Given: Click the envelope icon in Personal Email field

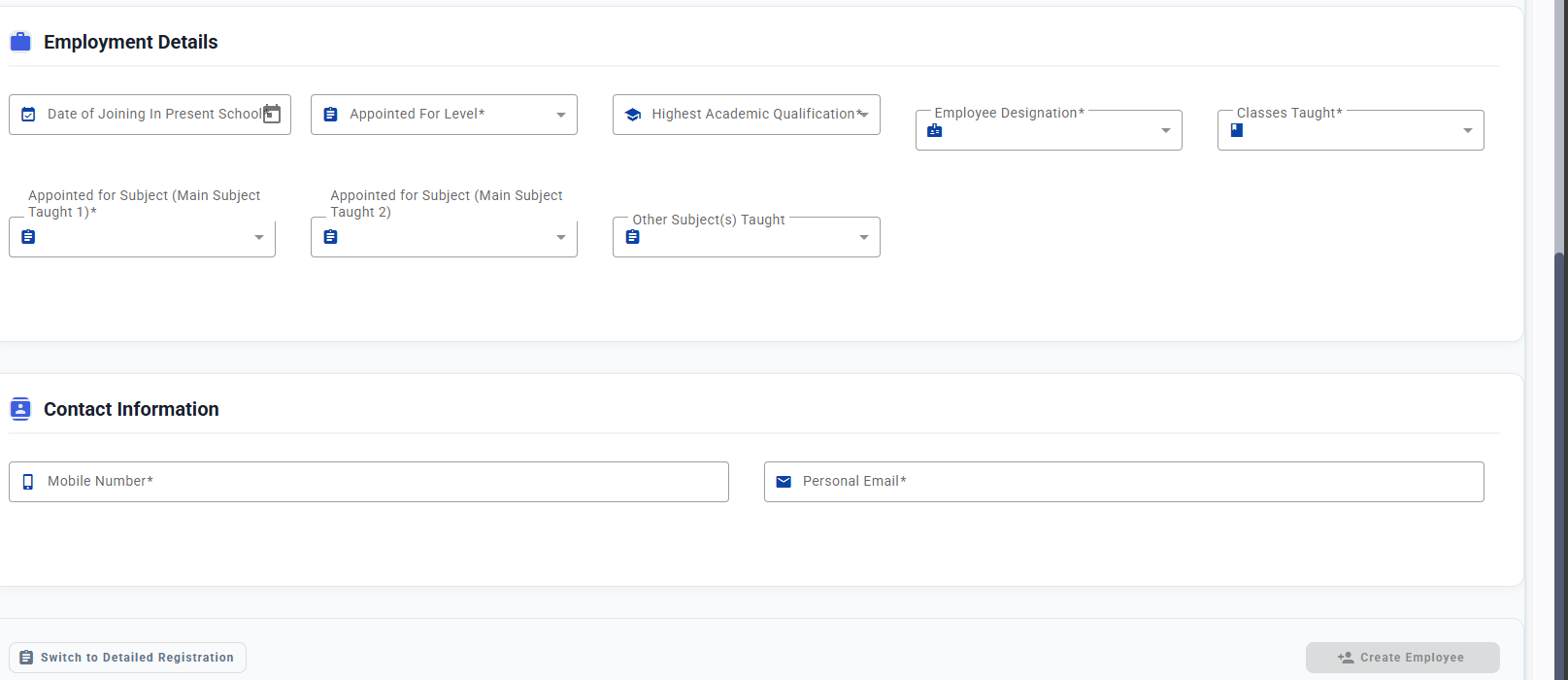Looking at the screenshot, I should pos(784,482).
